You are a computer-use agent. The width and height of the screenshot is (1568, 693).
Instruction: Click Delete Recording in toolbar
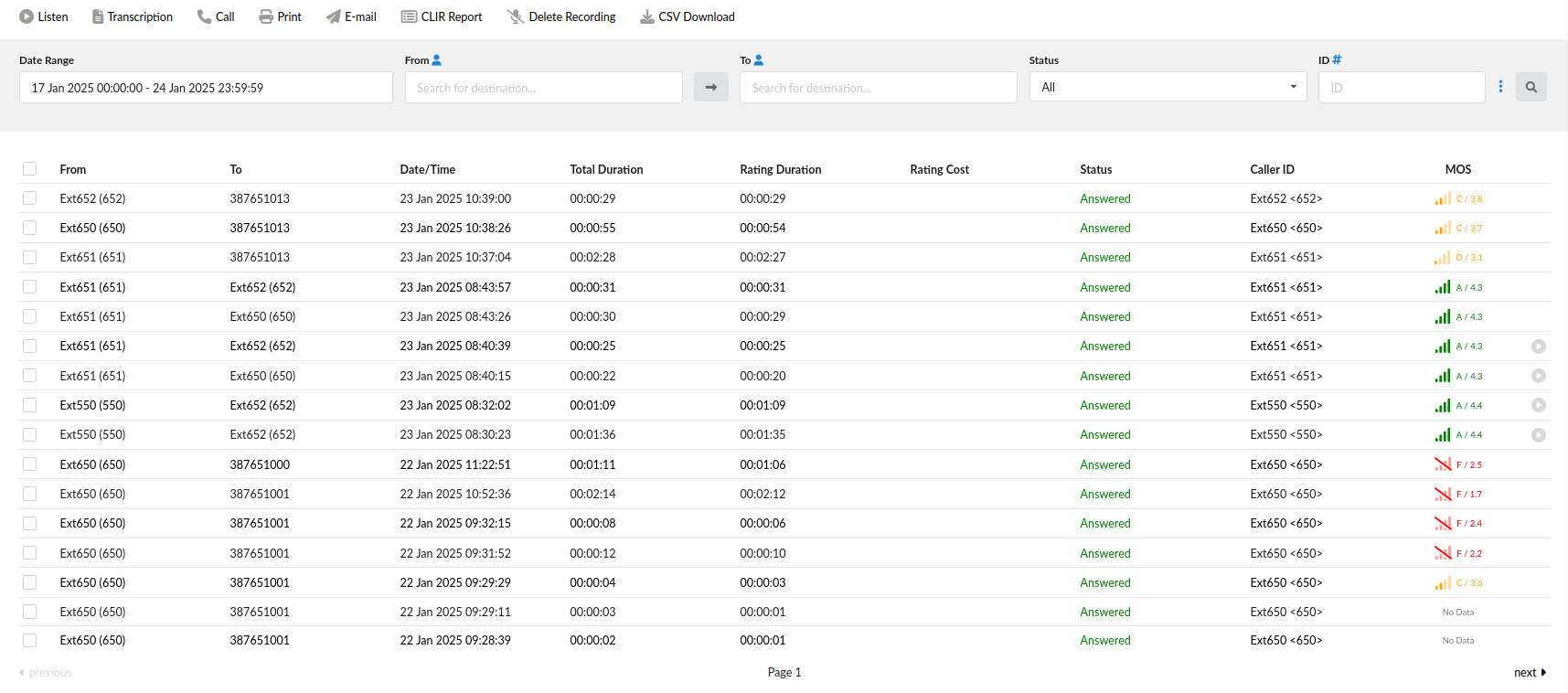561,16
